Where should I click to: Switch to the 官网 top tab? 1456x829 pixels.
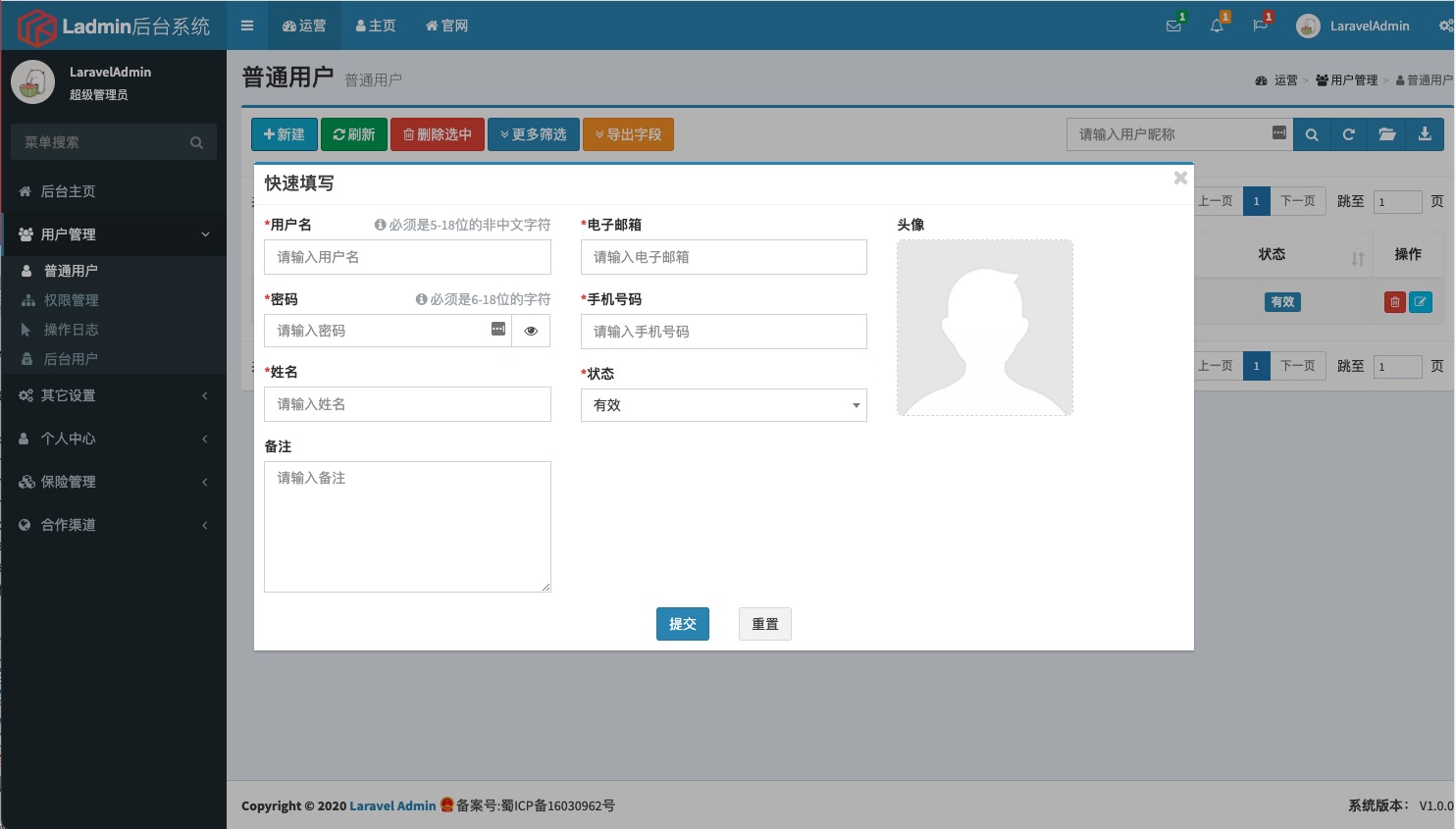coord(446,26)
